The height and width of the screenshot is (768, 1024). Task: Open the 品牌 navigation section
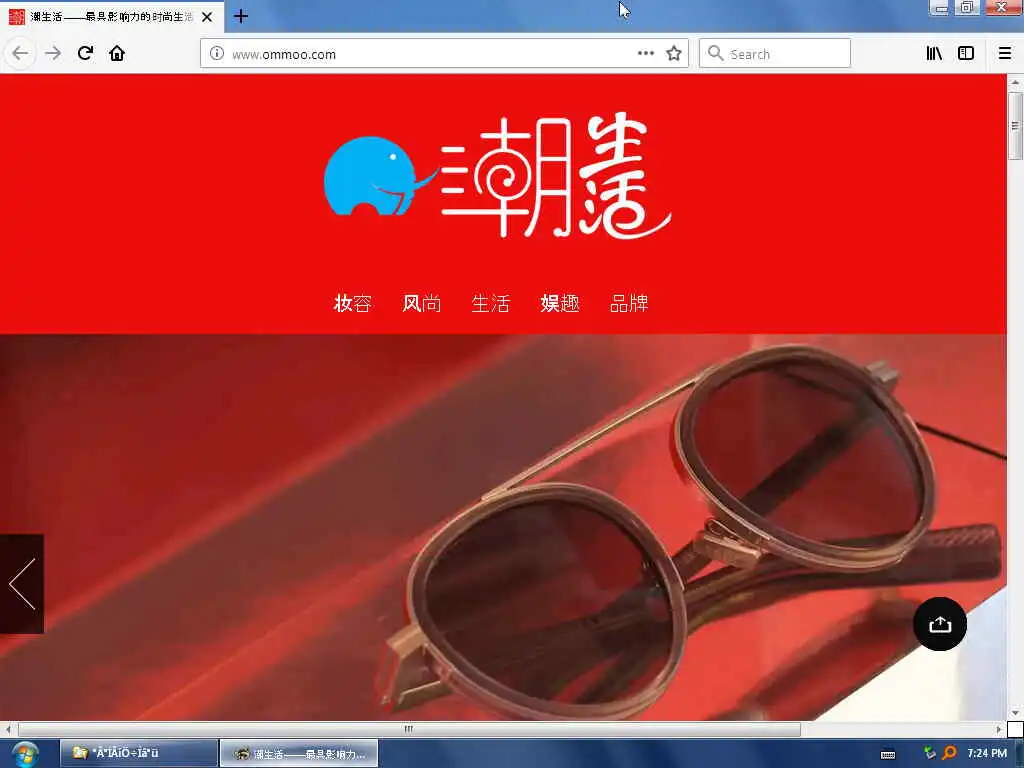[629, 304]
